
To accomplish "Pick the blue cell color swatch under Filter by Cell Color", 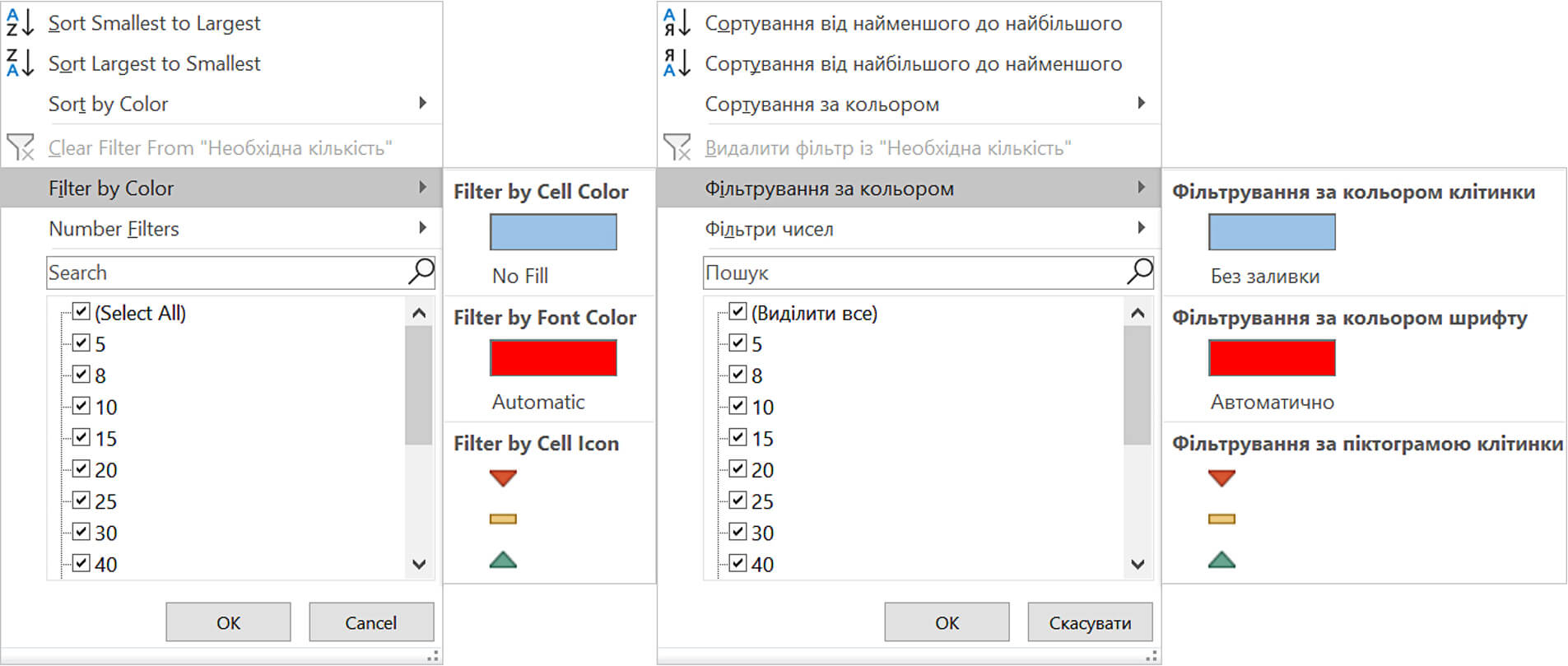I will 553,232.
